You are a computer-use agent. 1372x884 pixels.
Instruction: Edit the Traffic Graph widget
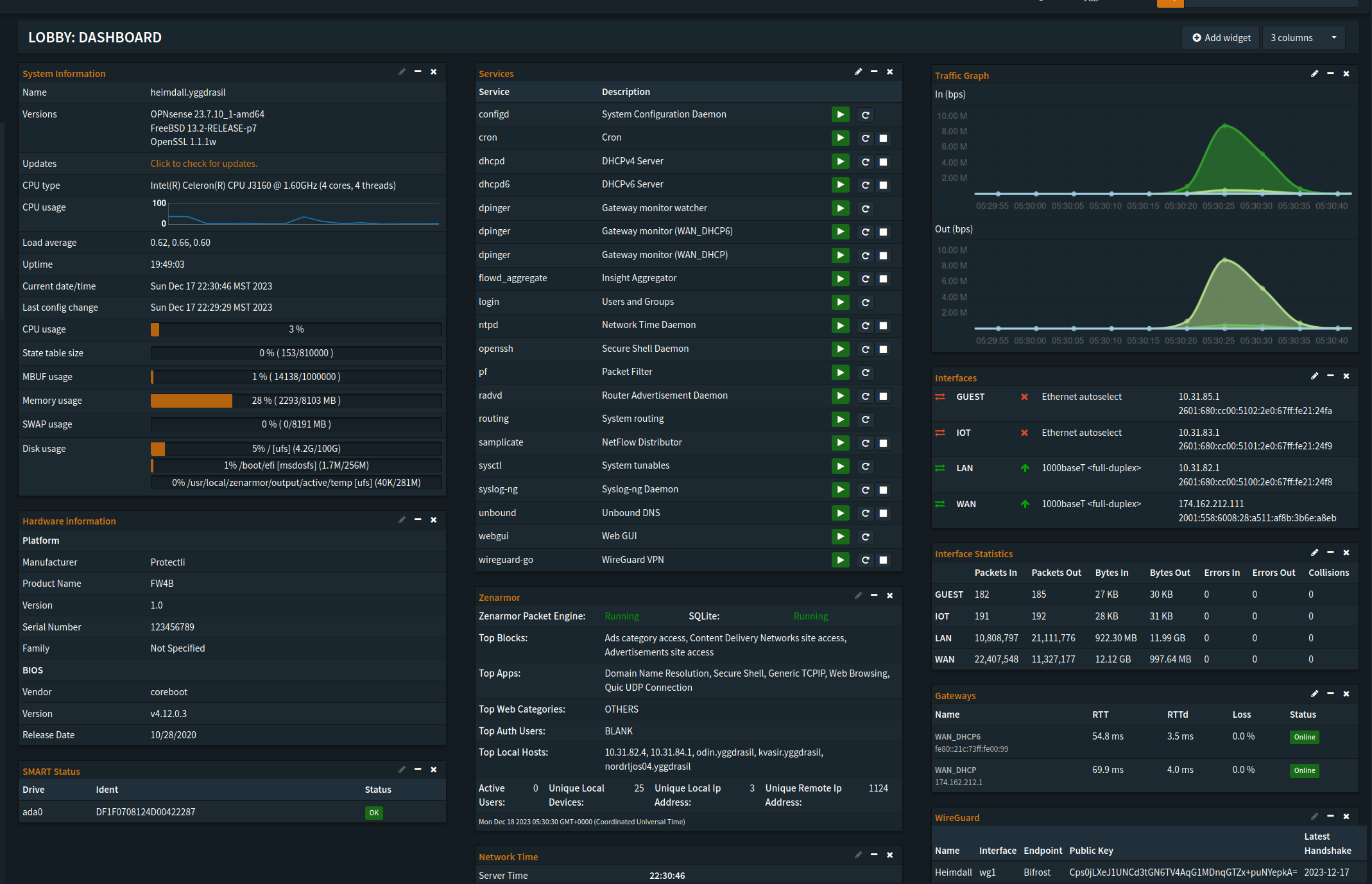(x=1314, y=74)
